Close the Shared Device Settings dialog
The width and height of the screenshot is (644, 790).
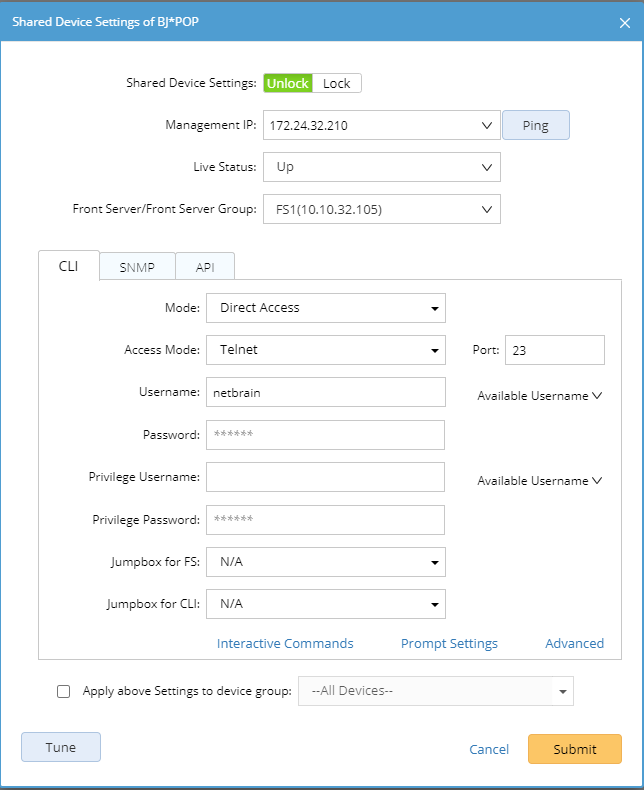click(x=625, y=21)
